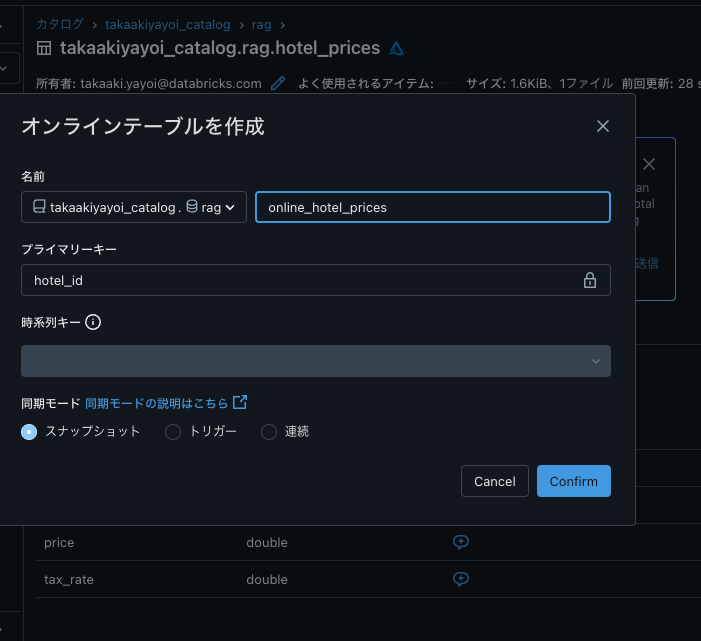Open the external link icon for sync modes

[x=240, y=402]
